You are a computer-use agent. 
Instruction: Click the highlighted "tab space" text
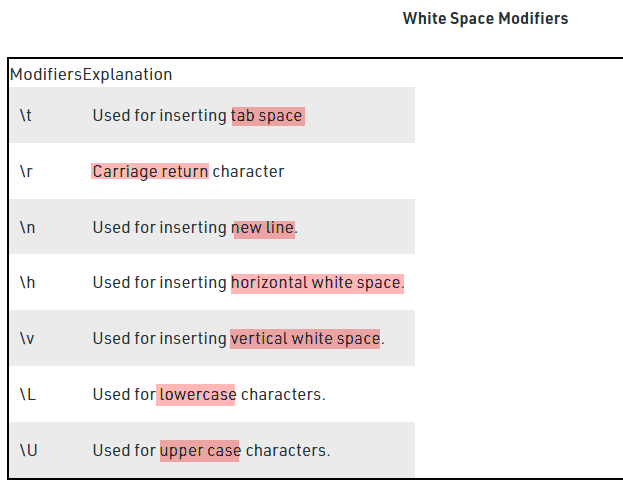[x=267, y=115]
